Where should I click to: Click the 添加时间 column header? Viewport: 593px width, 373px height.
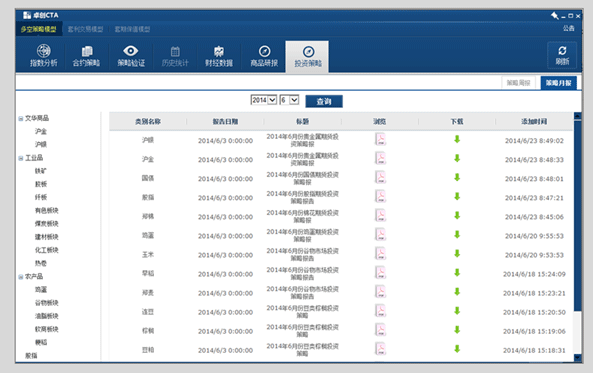click(x=534, y=121)
